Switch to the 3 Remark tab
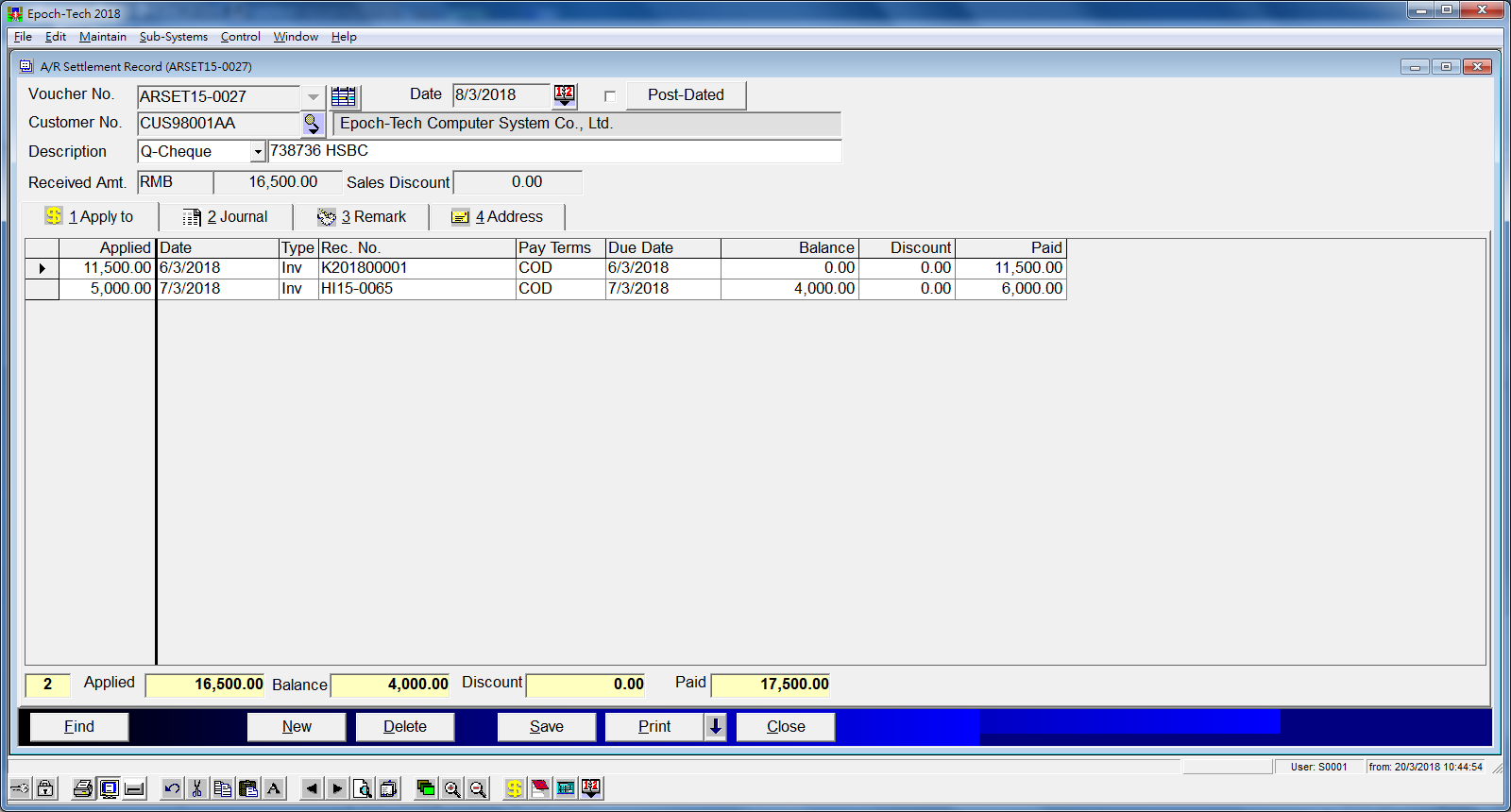This screenshot has width=1511, height=812. click(362, 217)
